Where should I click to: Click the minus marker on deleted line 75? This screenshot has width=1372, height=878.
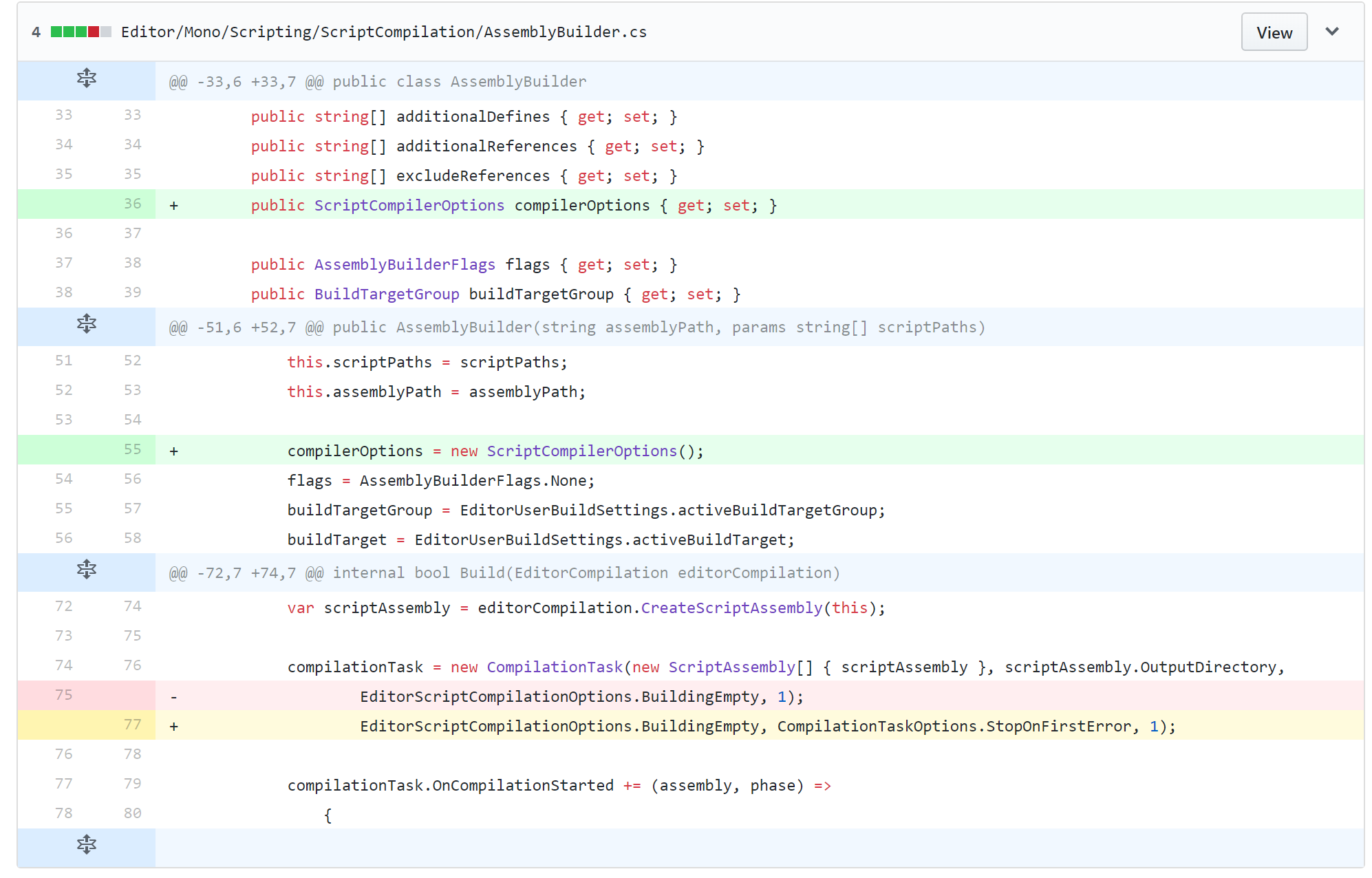[174, 697]
